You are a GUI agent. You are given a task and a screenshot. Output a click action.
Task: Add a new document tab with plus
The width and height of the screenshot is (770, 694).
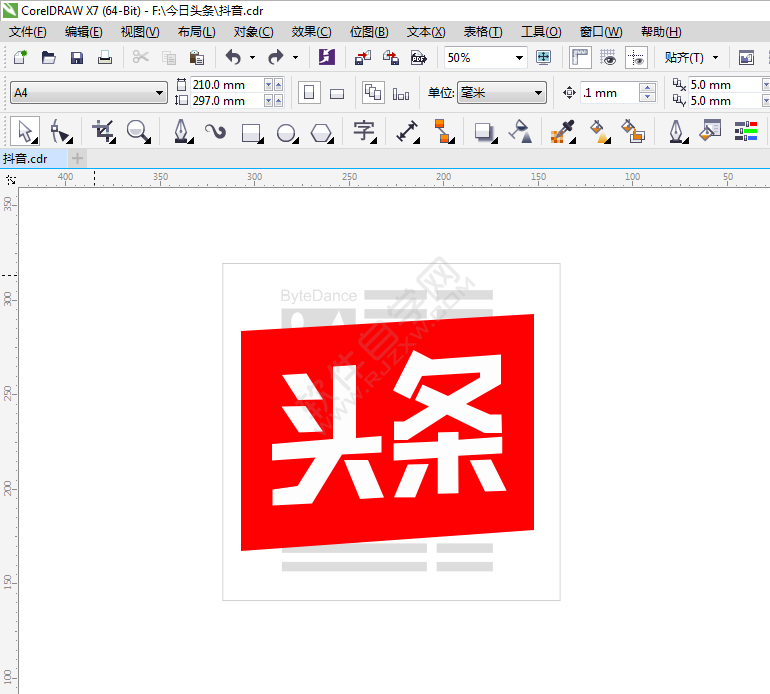[x=77, y=158]
